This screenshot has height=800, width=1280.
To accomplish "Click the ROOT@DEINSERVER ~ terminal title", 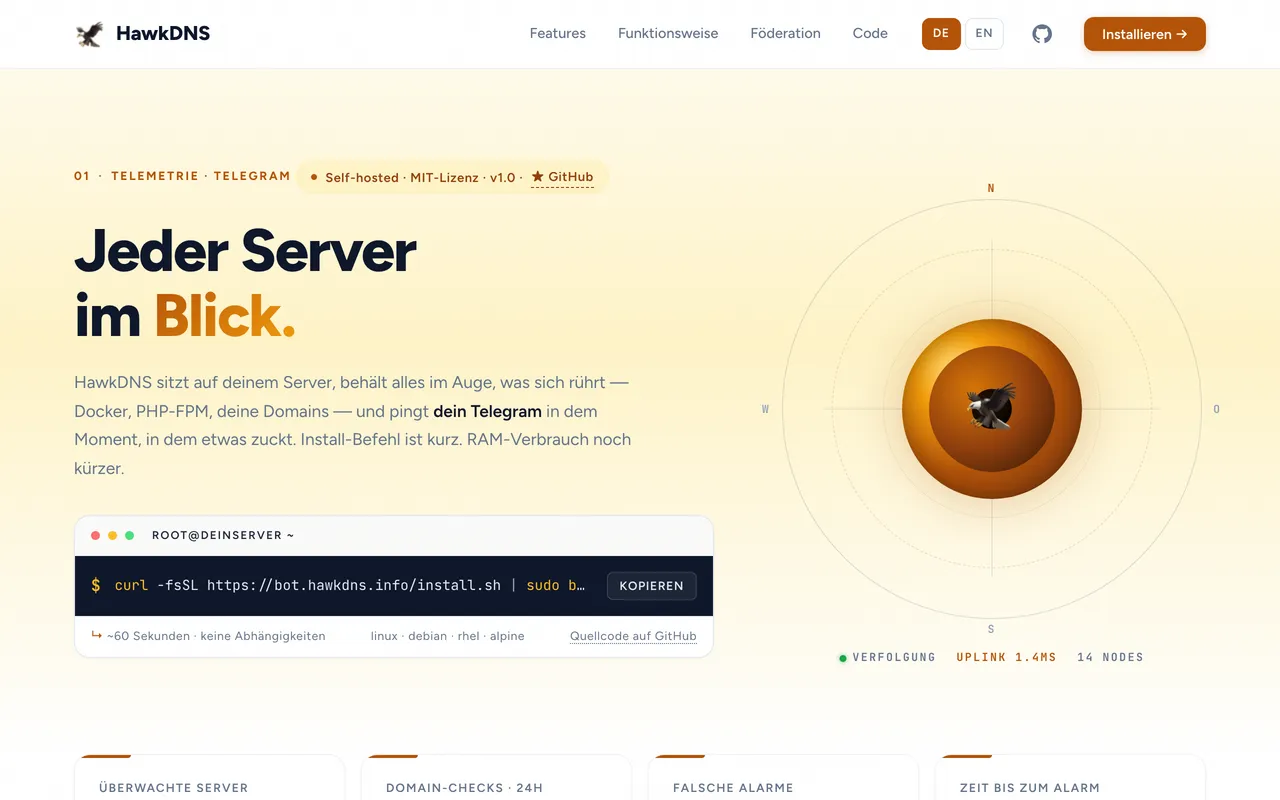I will pos(223,536).
